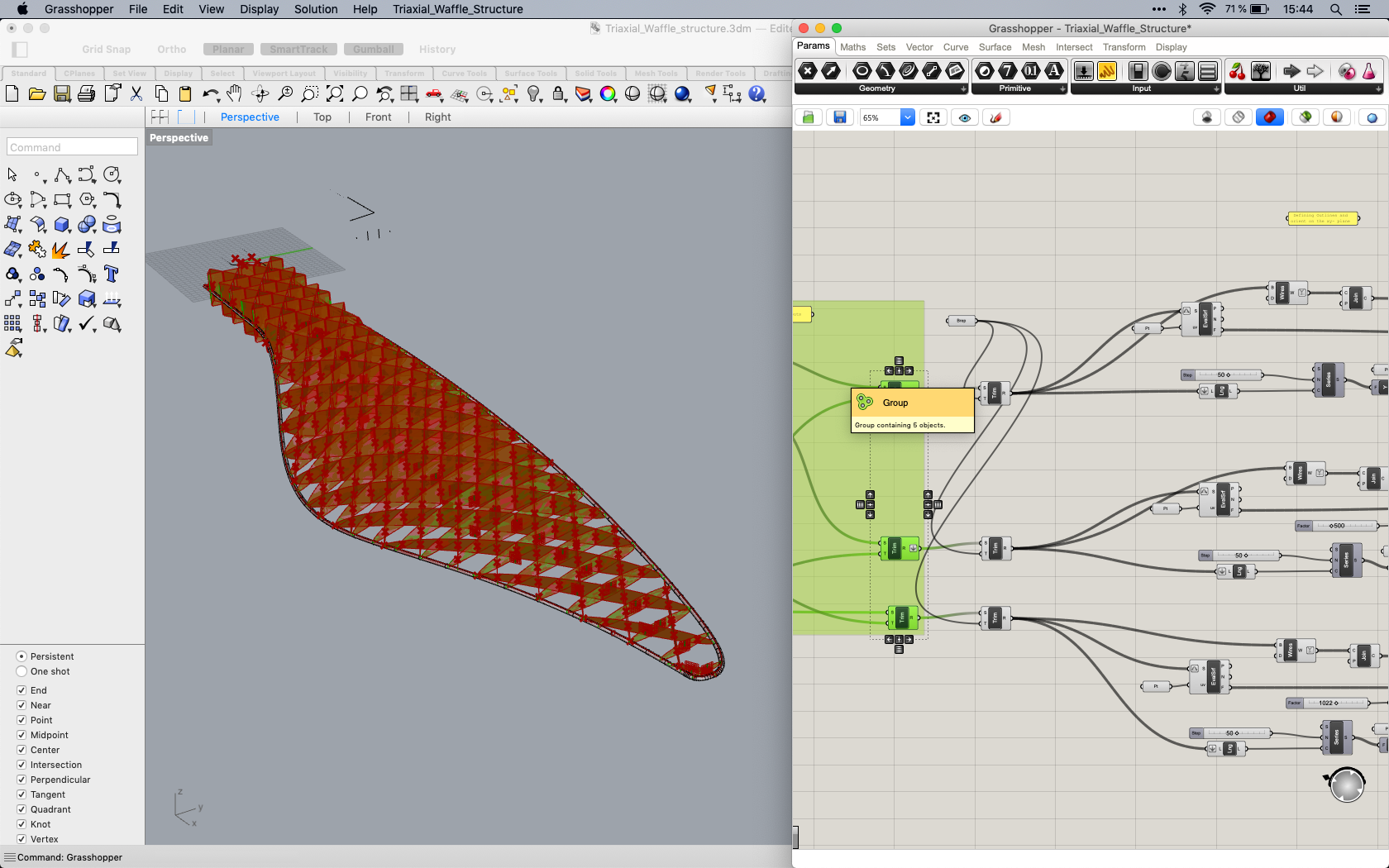Toggle the eye preview icon in Grasshopper

(965, 117)
